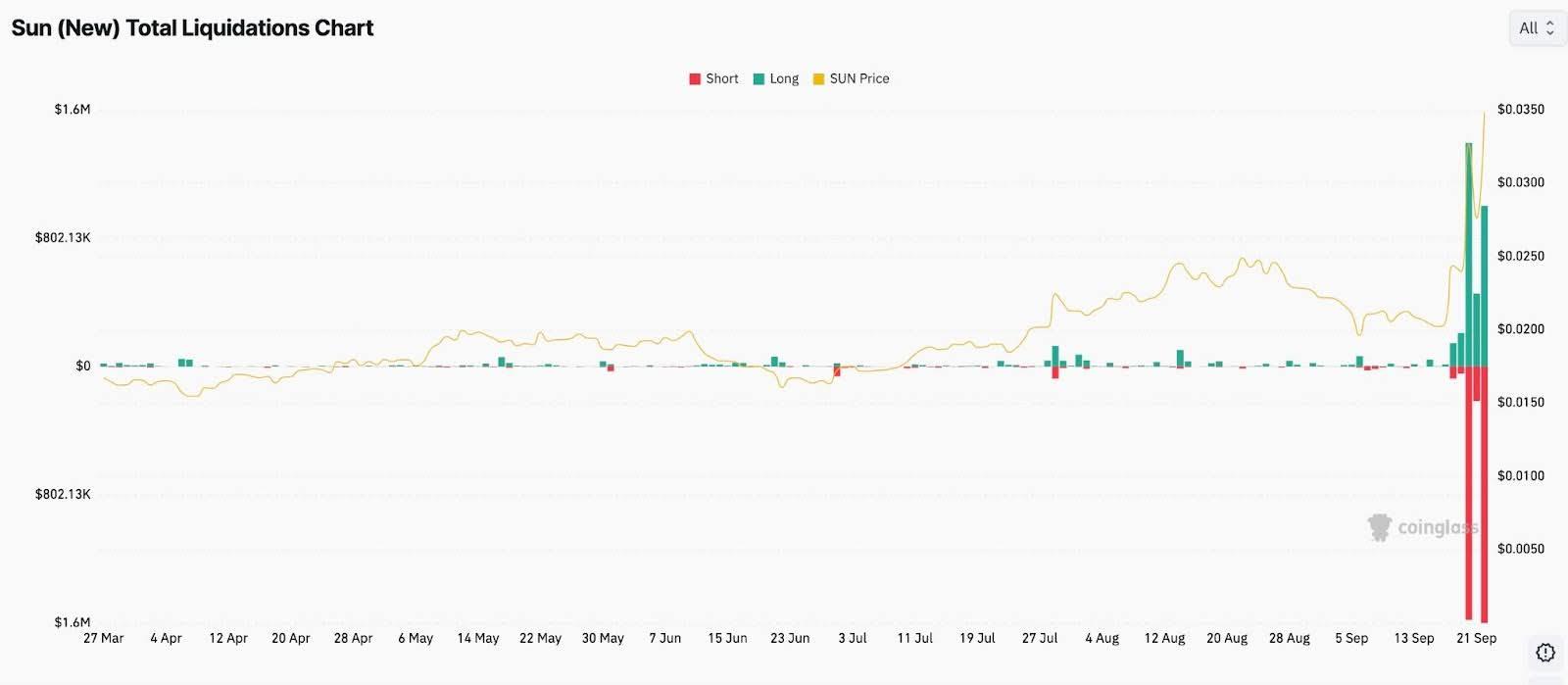Select the 27 Mar date axis label
The width and height of the screenshot is (1568, 685).
pyautogui.click(x=104, y=638)
